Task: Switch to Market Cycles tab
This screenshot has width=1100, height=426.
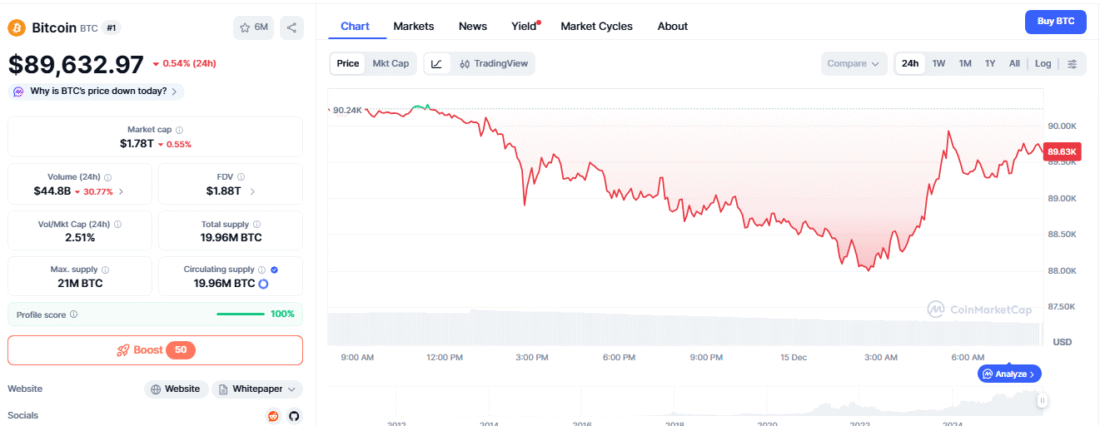Action: (596, 26)
